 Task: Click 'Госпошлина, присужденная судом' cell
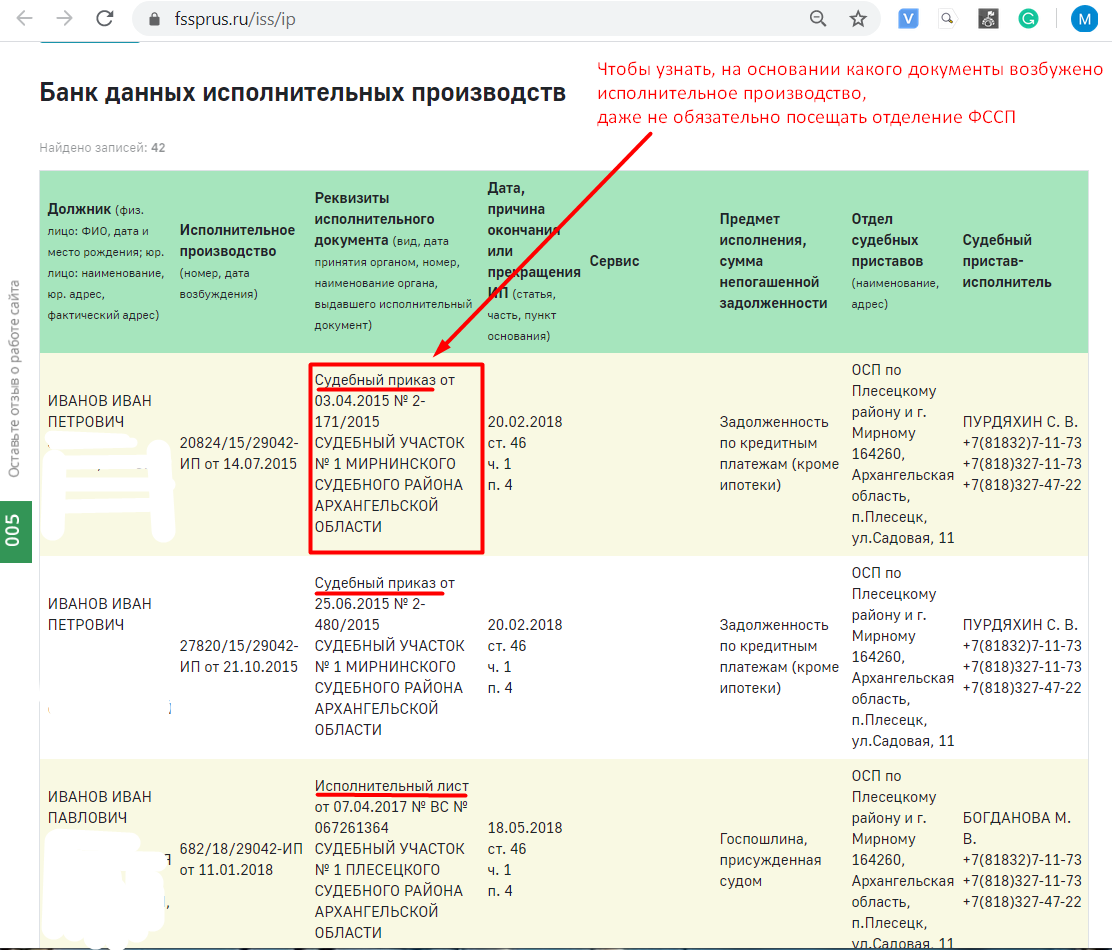coord(770,860)
